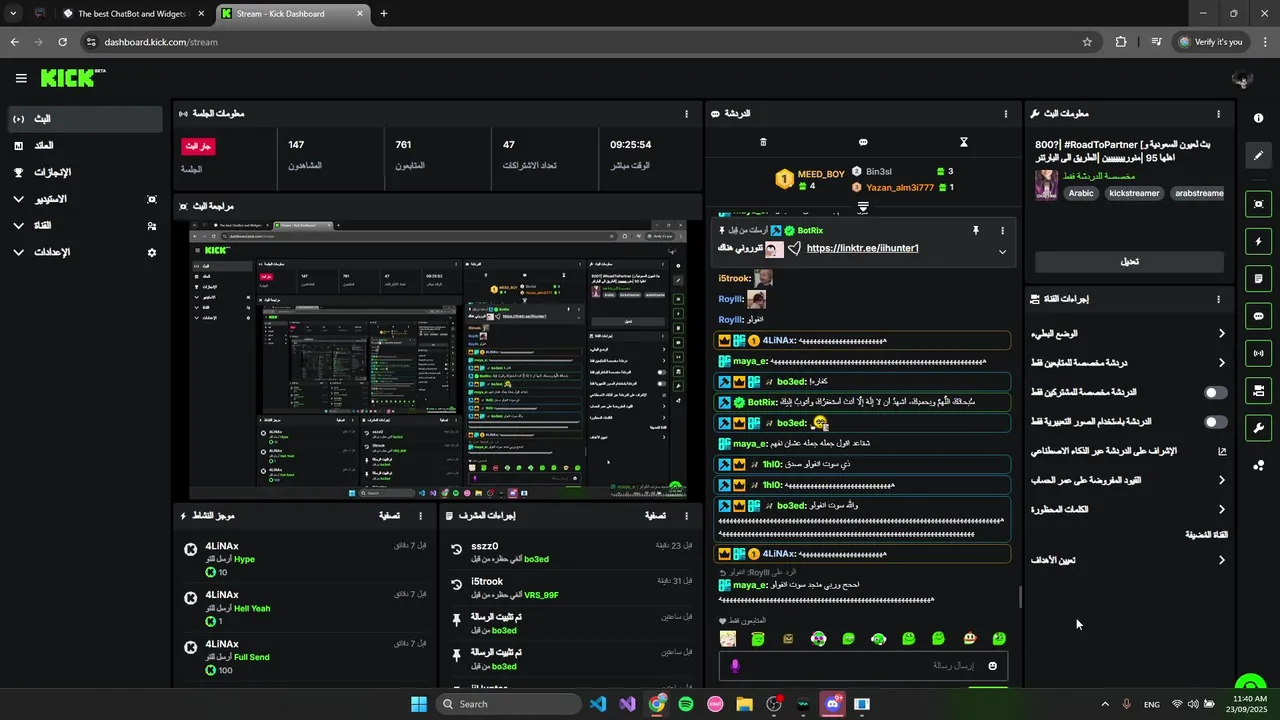Click the wrench icon in right rail
The image size is (1280, 720).
[x=1258, y=428]
